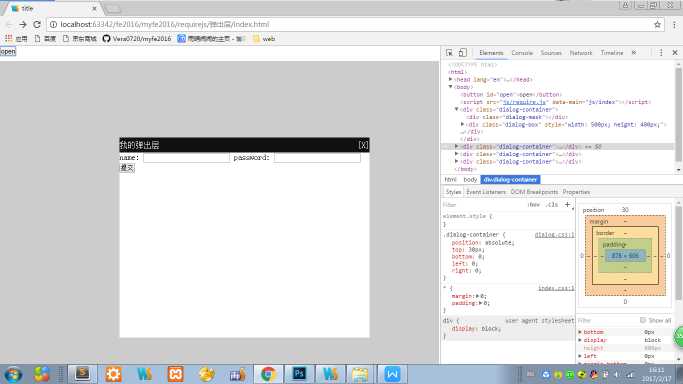
Task: Activate the DevTools inspect element picker
Action: click(x=449, y=53)
